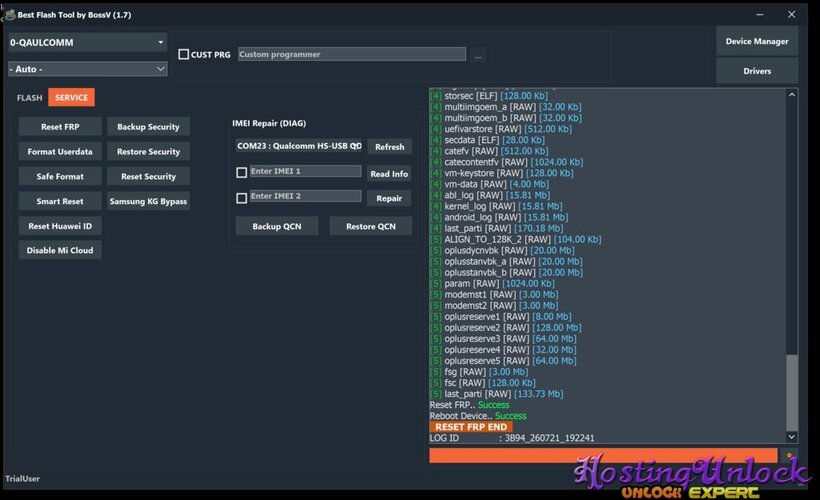Focus the Enter IMEI 2 field
The image size is (820, 500).
(305, 196)
